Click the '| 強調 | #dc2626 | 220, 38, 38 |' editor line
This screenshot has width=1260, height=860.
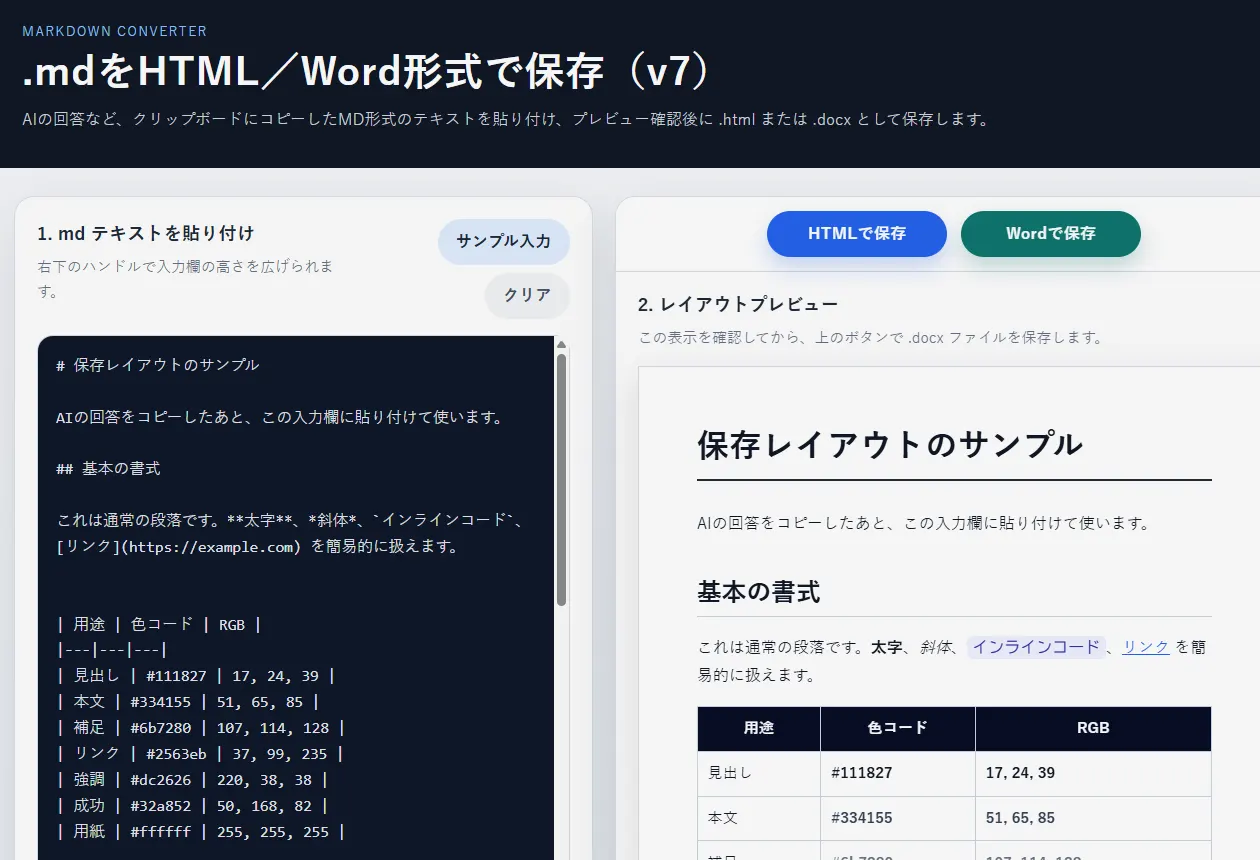pos(192,780)
